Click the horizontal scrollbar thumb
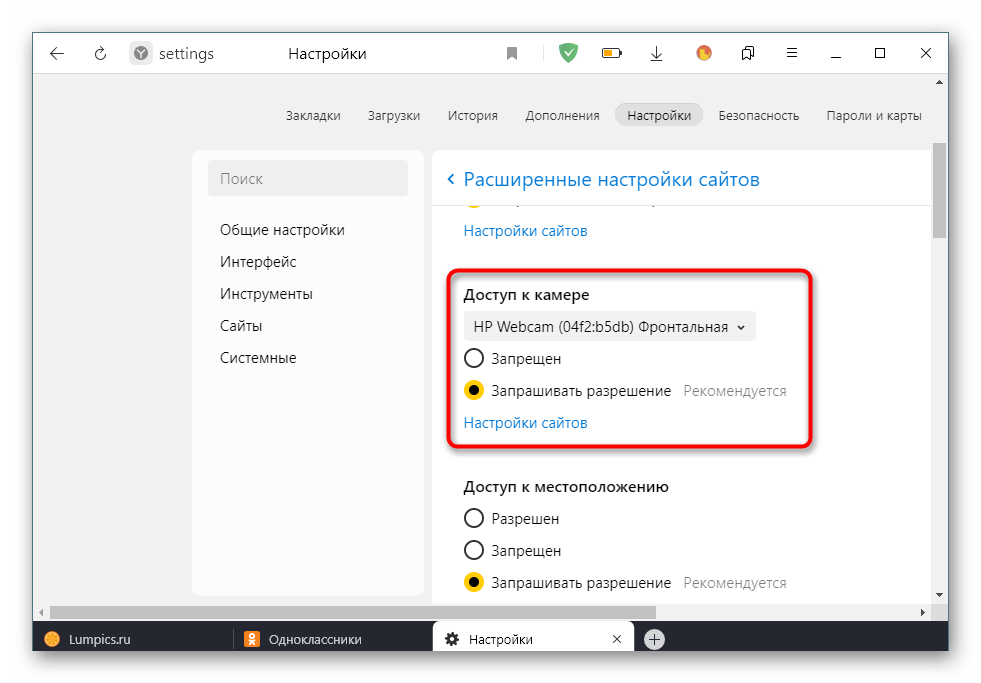Image resolution: width=981 pixels, height=683 pixels. point(352,611)
